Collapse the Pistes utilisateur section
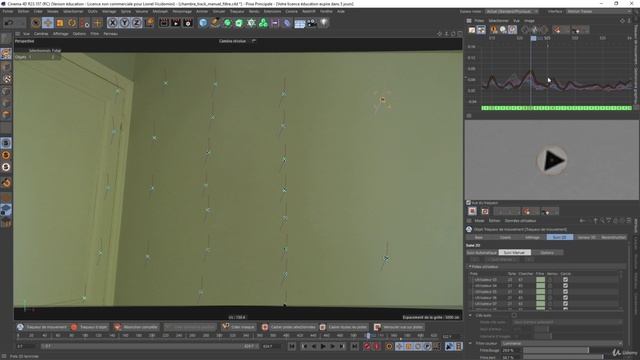Screen dimensions: 640x360 (469, 267)
